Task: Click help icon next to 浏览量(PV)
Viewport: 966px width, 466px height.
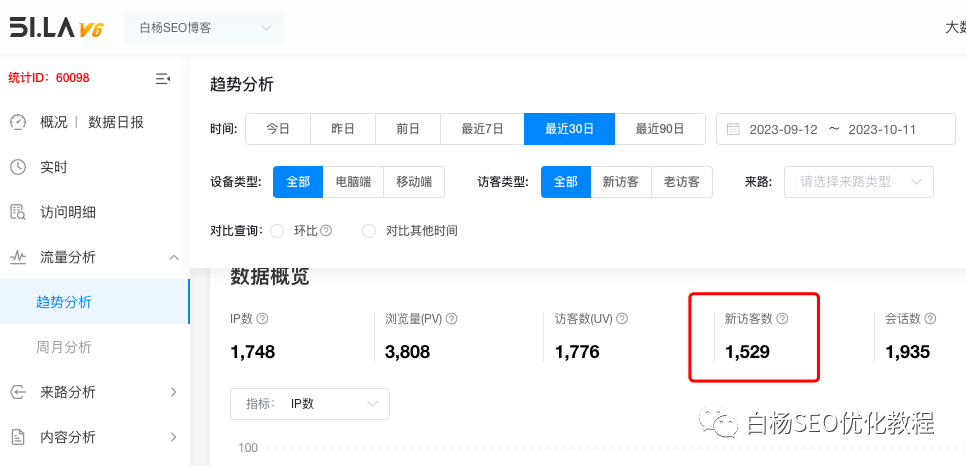Action: (452, 319)
